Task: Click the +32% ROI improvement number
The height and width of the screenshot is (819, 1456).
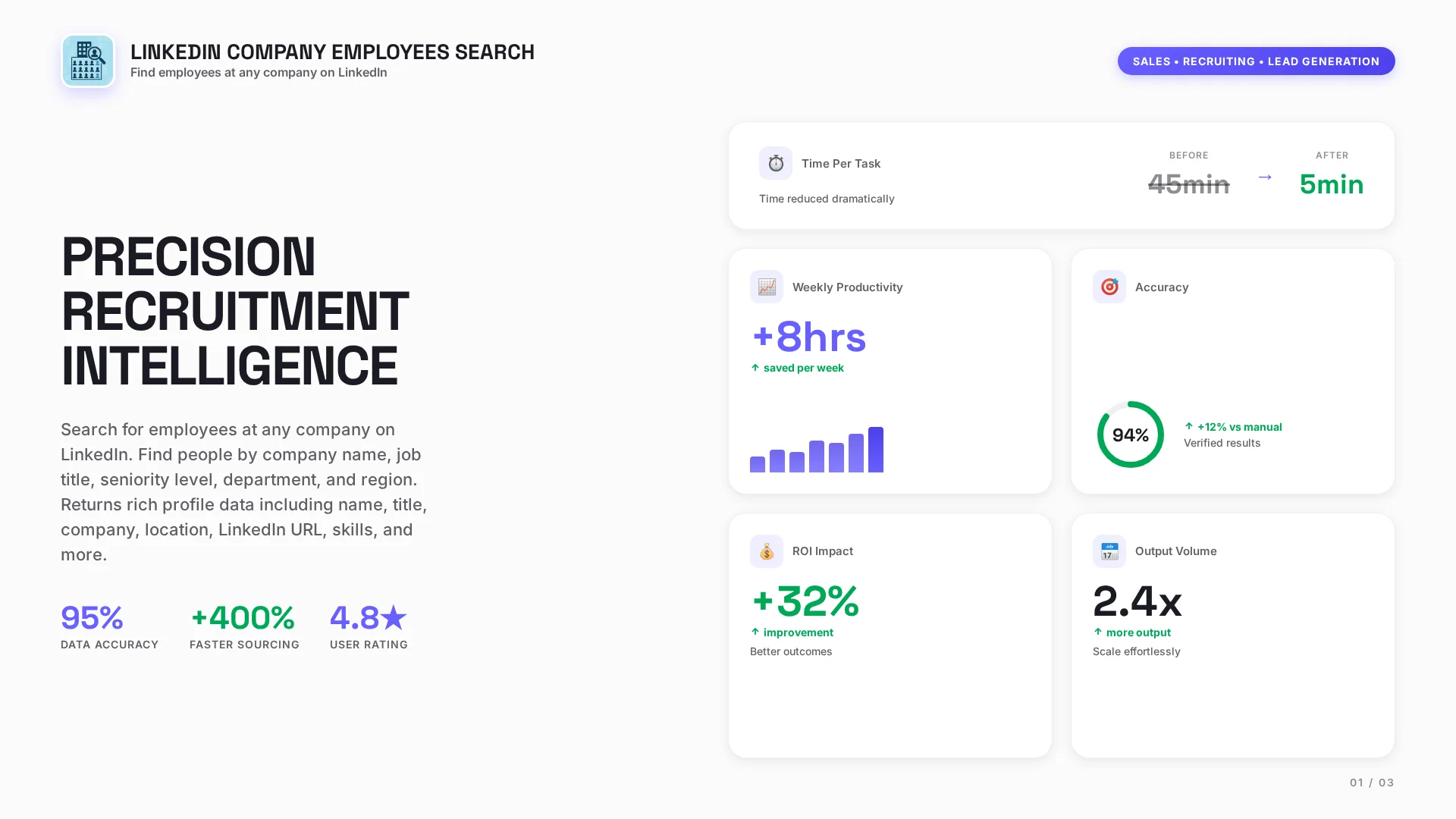Action: pyautogui.click(x=805, y=601)
